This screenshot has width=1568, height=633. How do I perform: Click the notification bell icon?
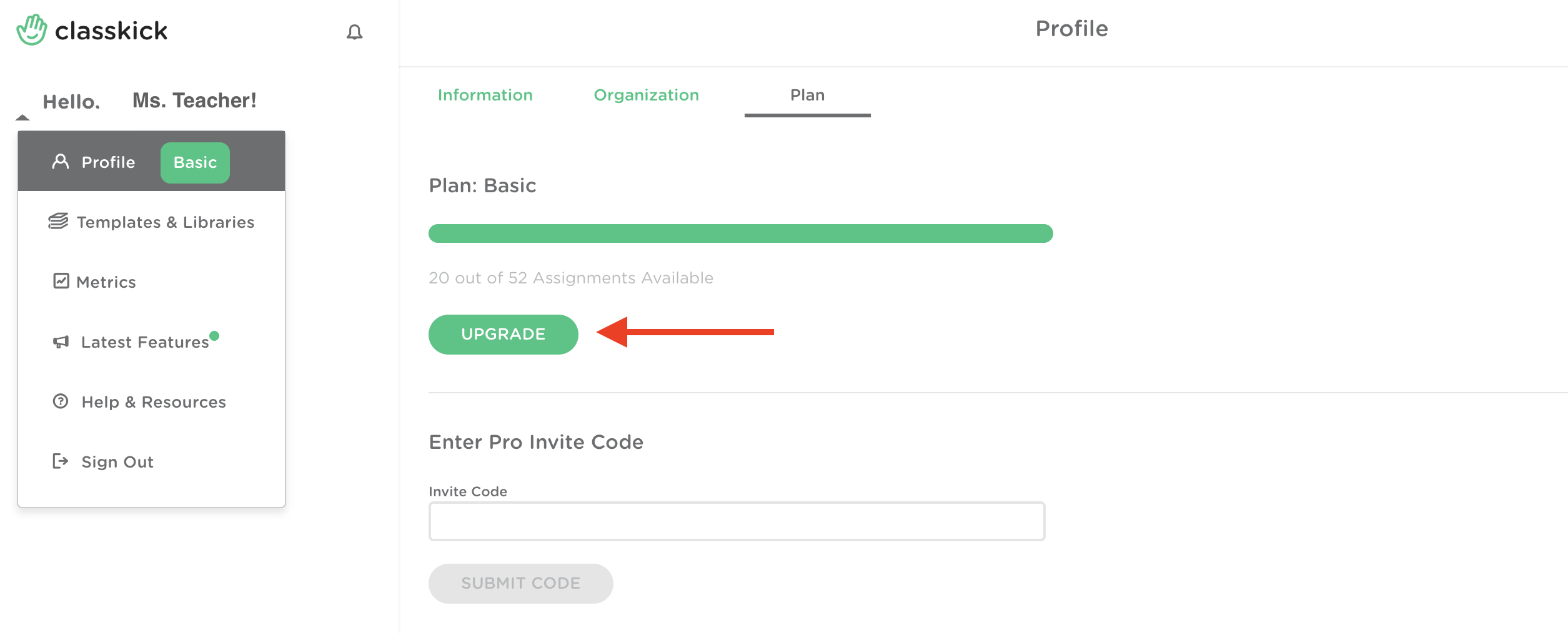(x=354, y=32)
